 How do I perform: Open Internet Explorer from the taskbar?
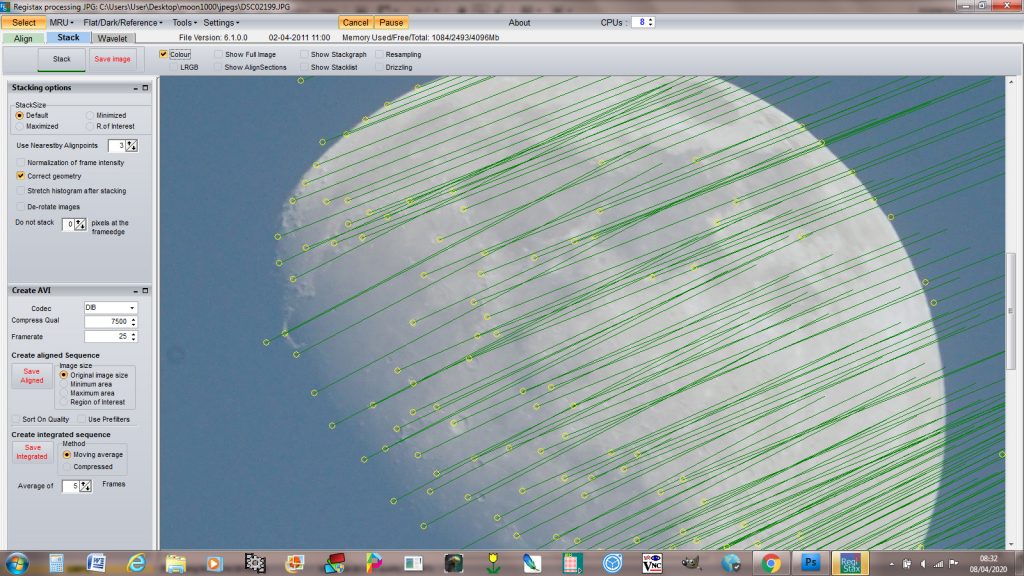(136, 563)
